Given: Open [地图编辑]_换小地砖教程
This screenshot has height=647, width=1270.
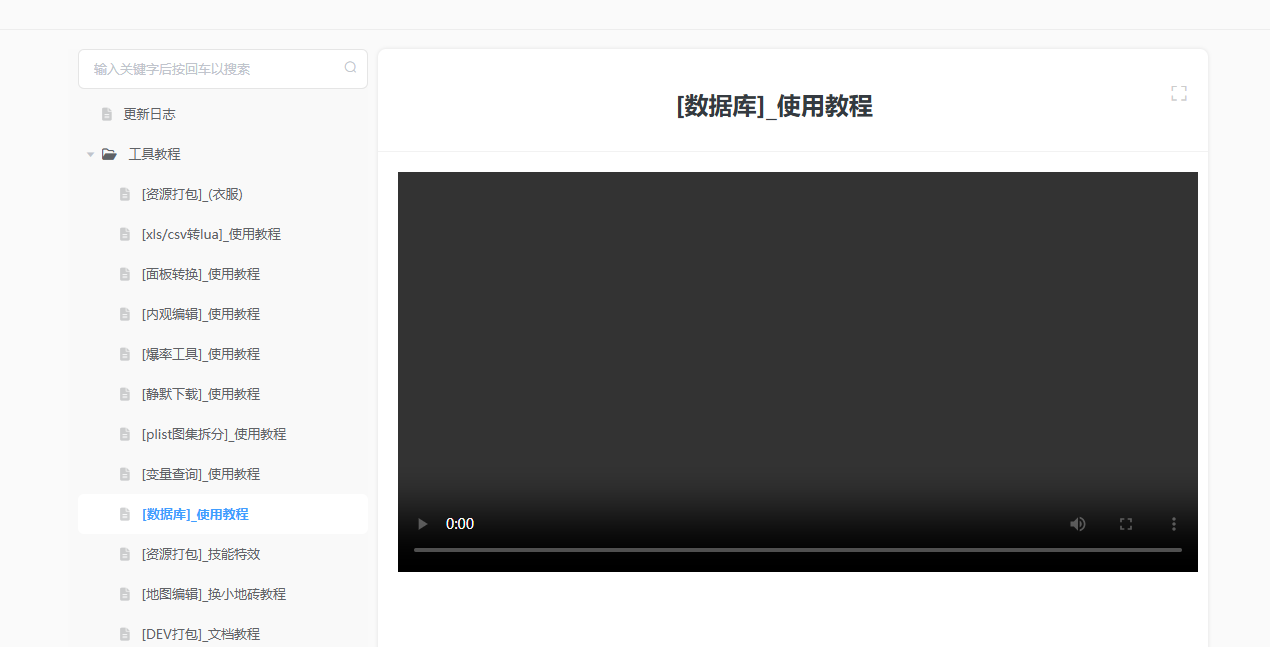Looking at the screenshot, I should coord(213,594).
